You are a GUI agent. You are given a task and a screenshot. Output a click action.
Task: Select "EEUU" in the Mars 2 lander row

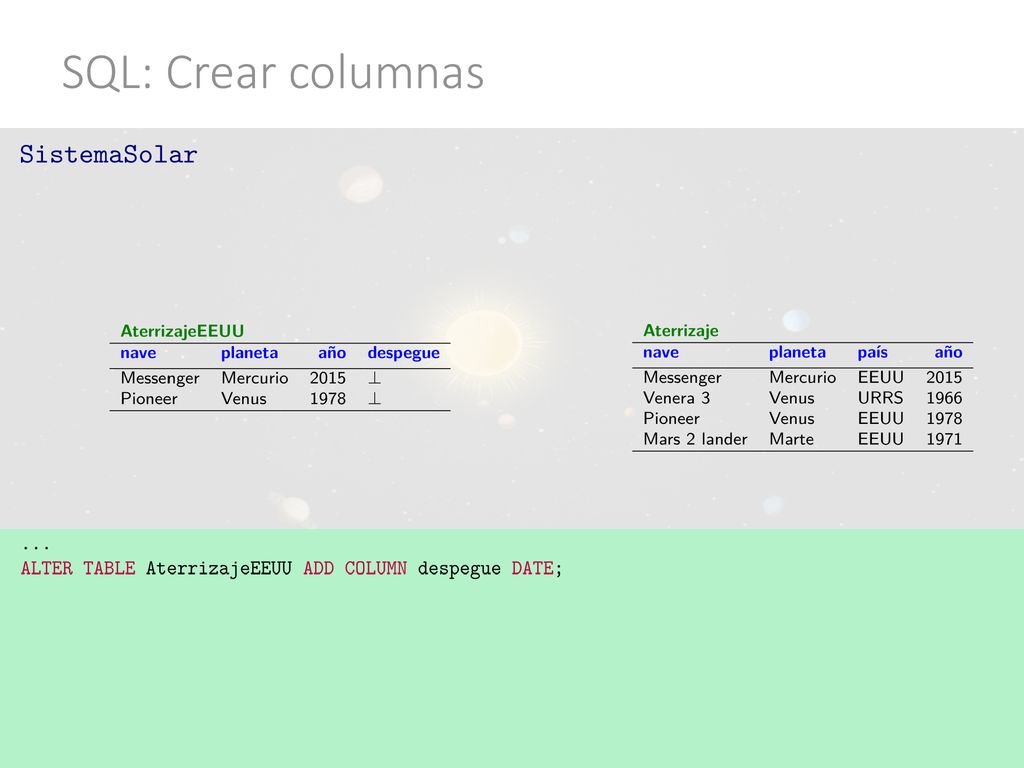[x=881, y=439]
